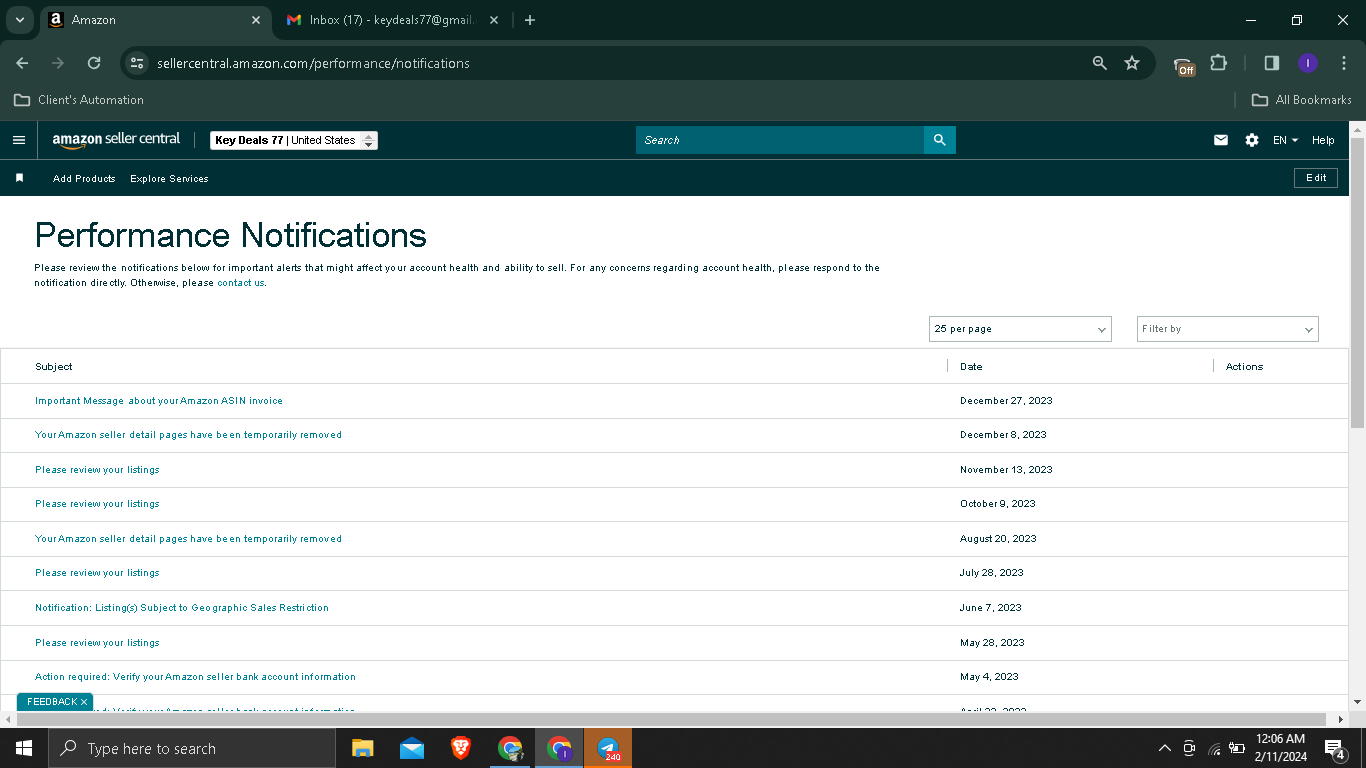The width and height of the screenshot is (1366, 768).
Task: Close the Gmail Inbox tab
Action: click(x=494, y=20)
